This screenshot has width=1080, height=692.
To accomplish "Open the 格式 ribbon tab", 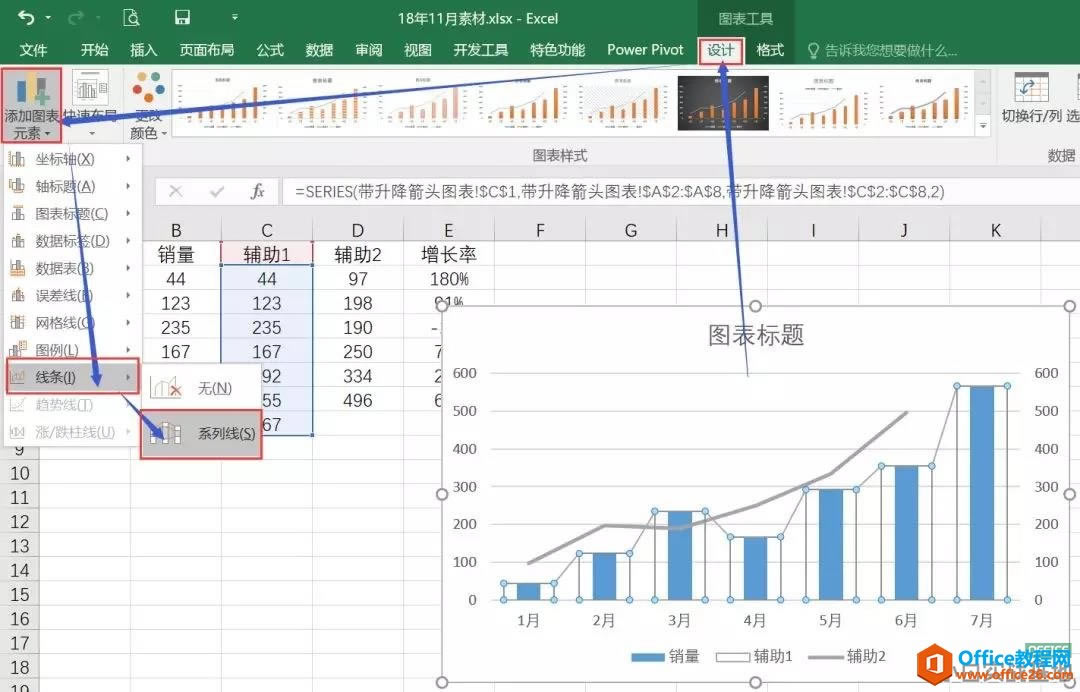I will click(x=769, y=50).
